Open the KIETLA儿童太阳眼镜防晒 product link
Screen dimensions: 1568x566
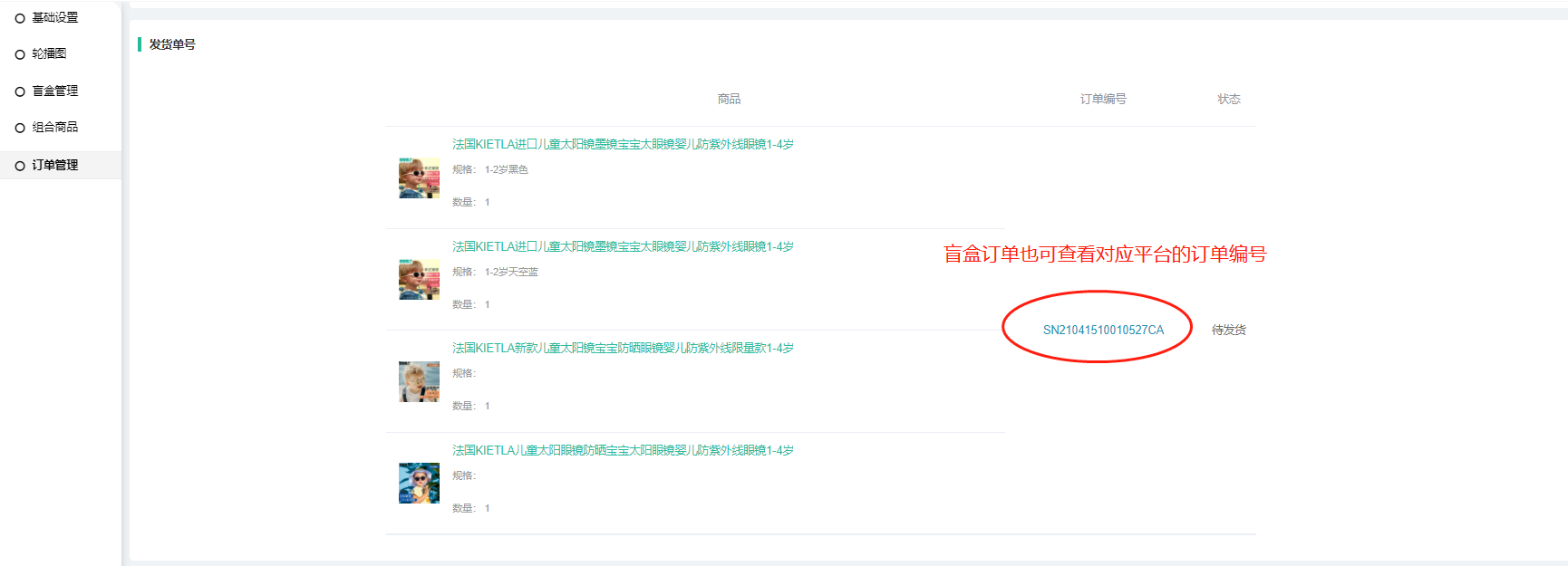click(623, 451)
